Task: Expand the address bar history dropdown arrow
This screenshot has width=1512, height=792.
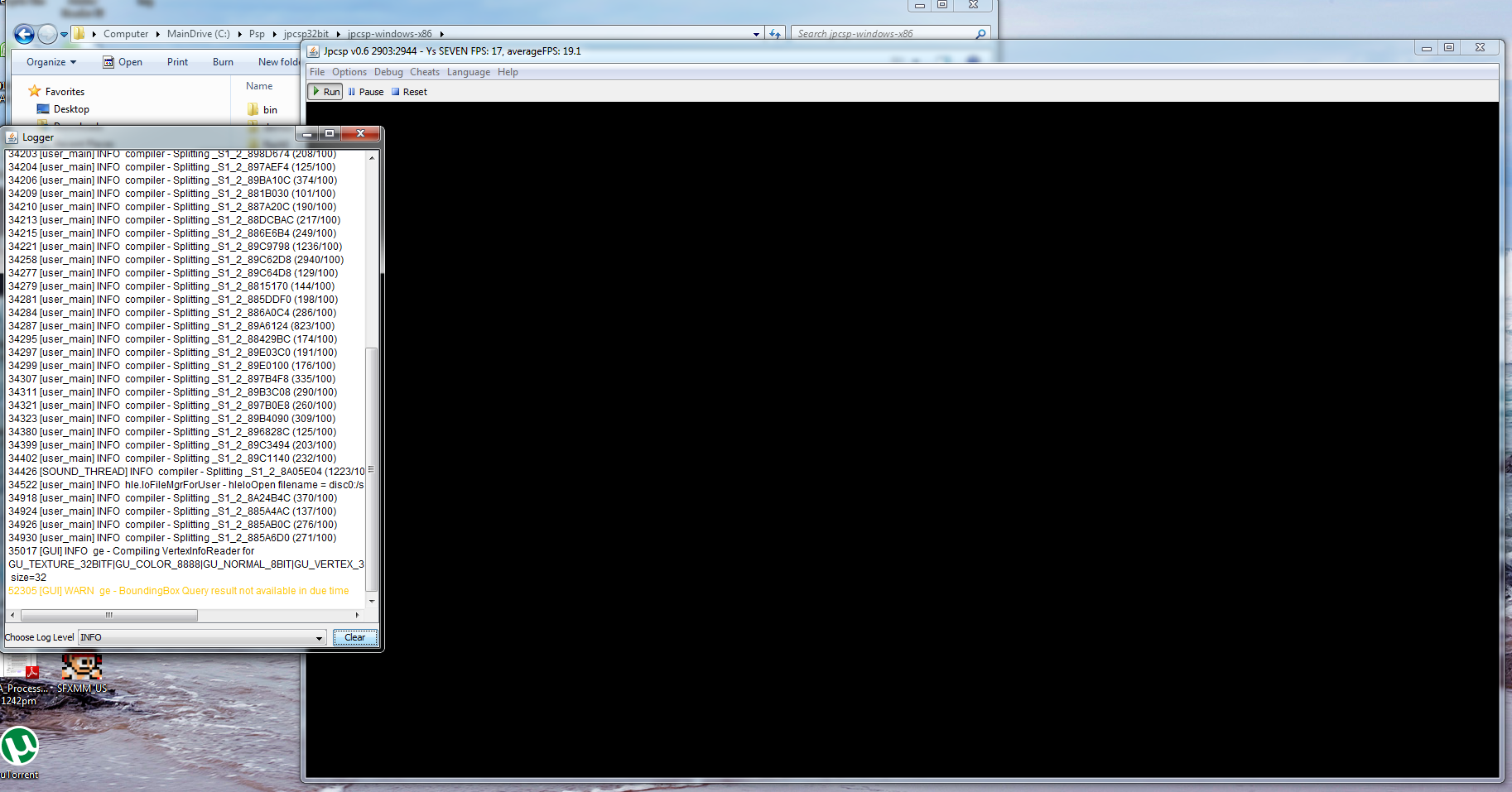Action: pyautogui.click(x=756, y=34)
